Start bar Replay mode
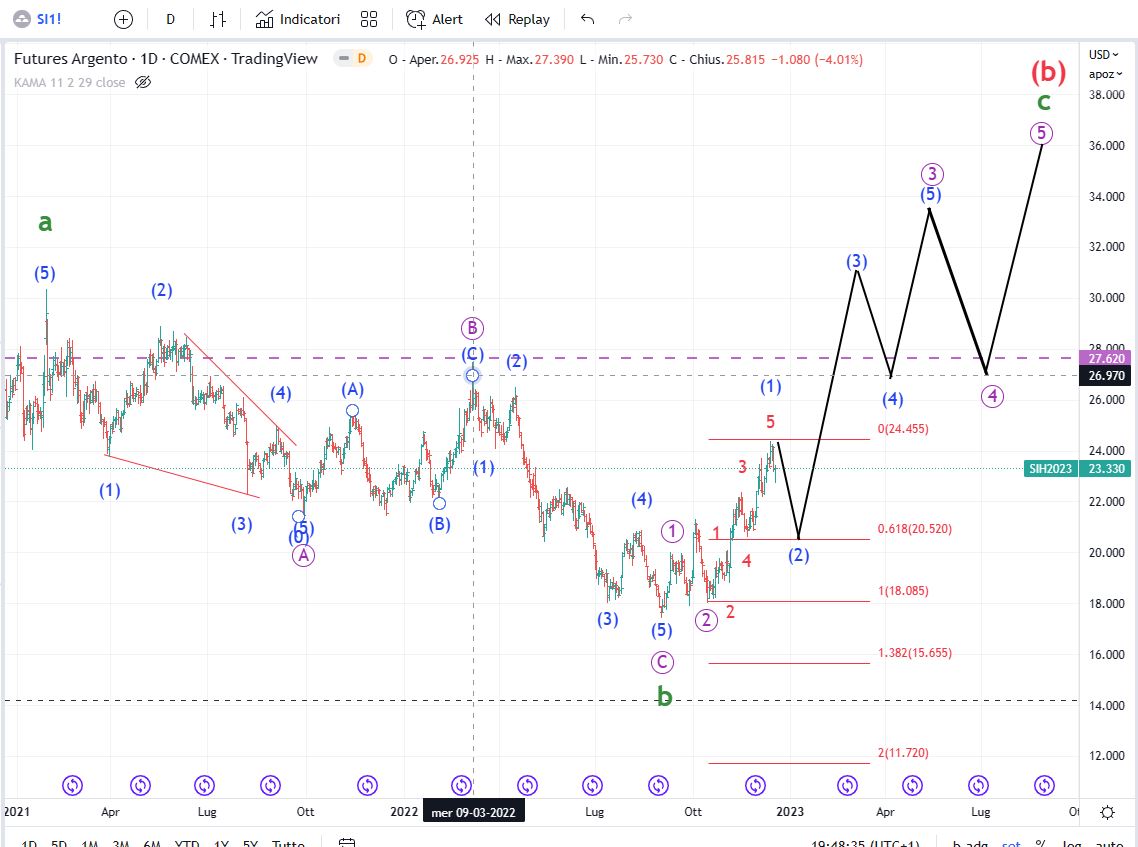The width and height of the screenshot is (1138, 847). pos(517,20)
